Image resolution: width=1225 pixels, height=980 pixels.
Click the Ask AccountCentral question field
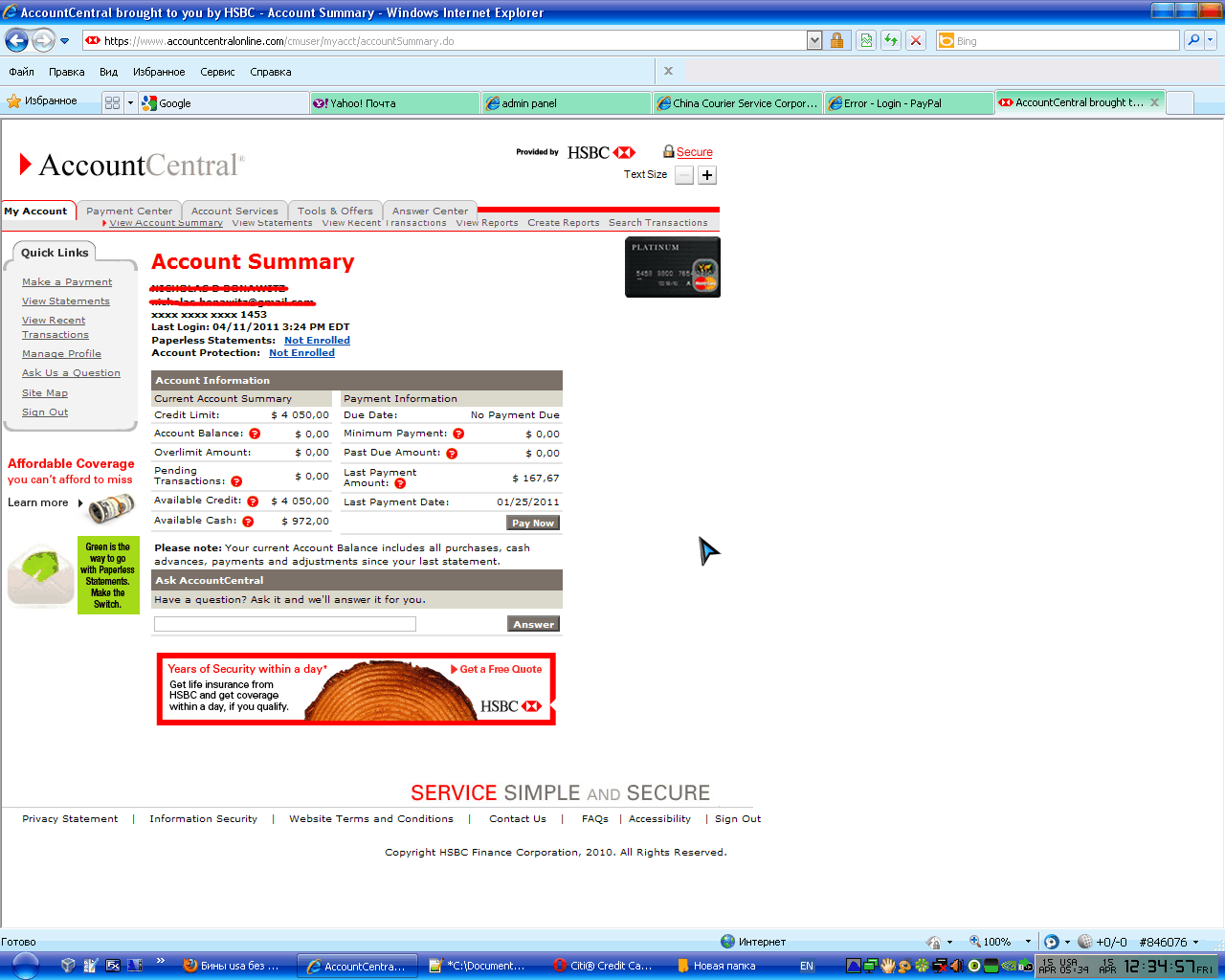285,624
